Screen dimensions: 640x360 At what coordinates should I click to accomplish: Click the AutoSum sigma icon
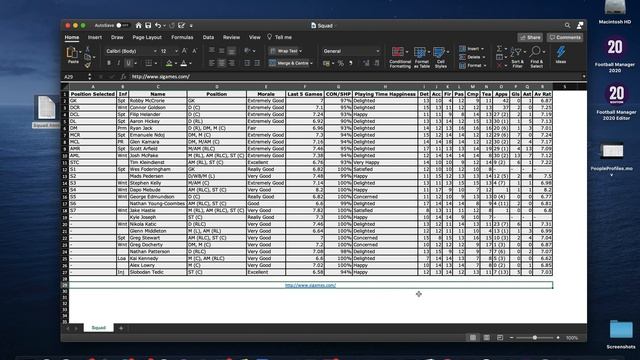499,49
